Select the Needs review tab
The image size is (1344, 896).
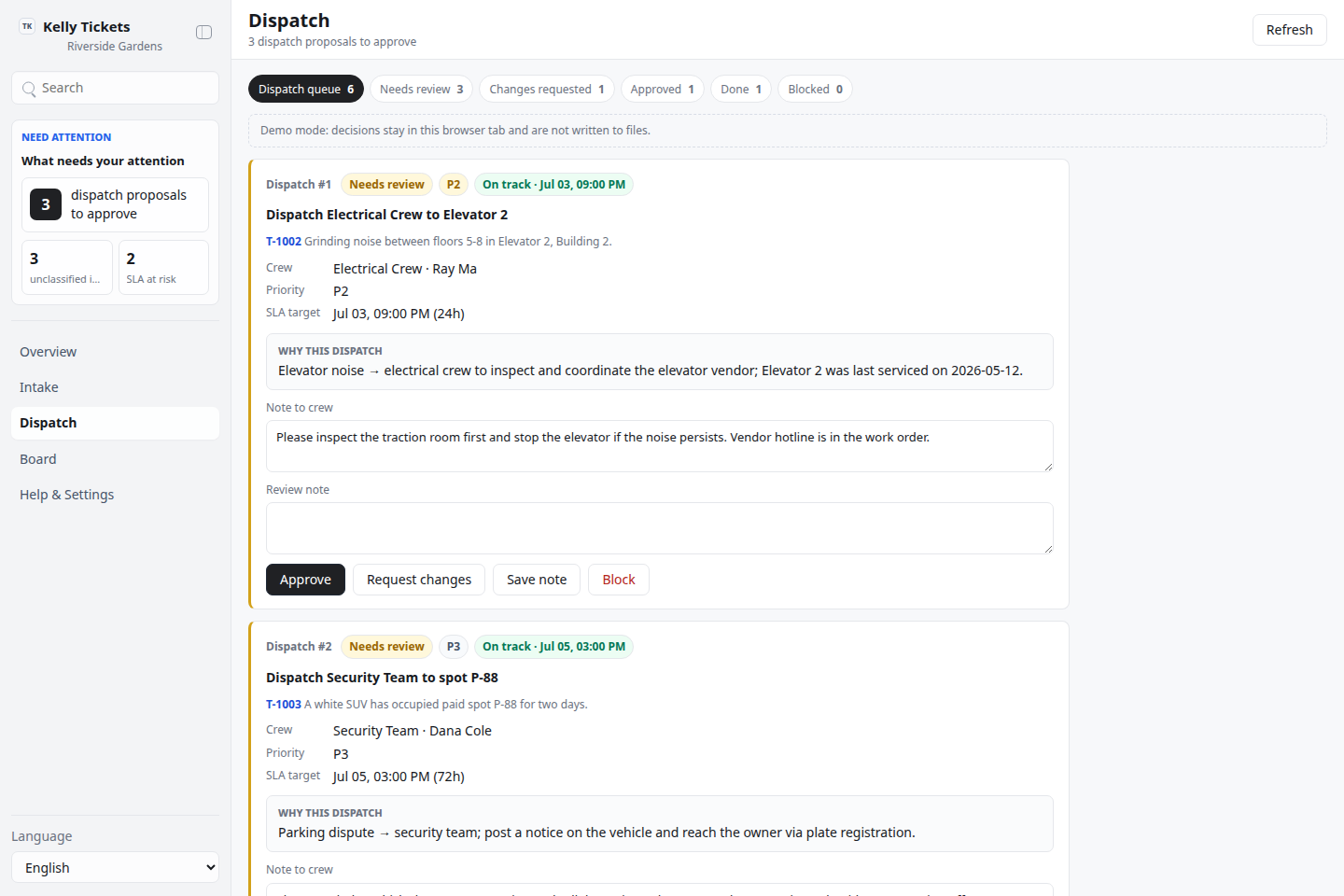(x=421, y=89)
